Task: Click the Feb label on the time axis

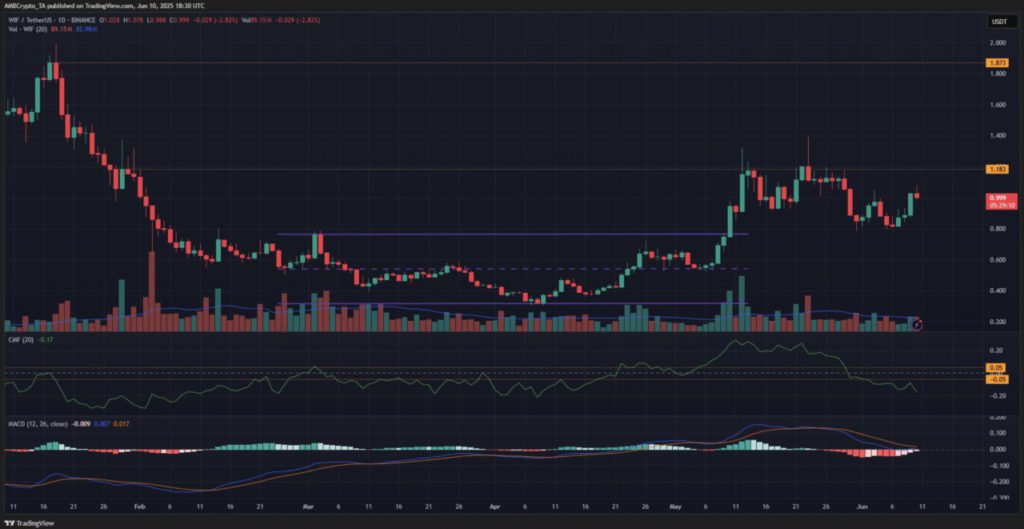Action: (137, 506)
